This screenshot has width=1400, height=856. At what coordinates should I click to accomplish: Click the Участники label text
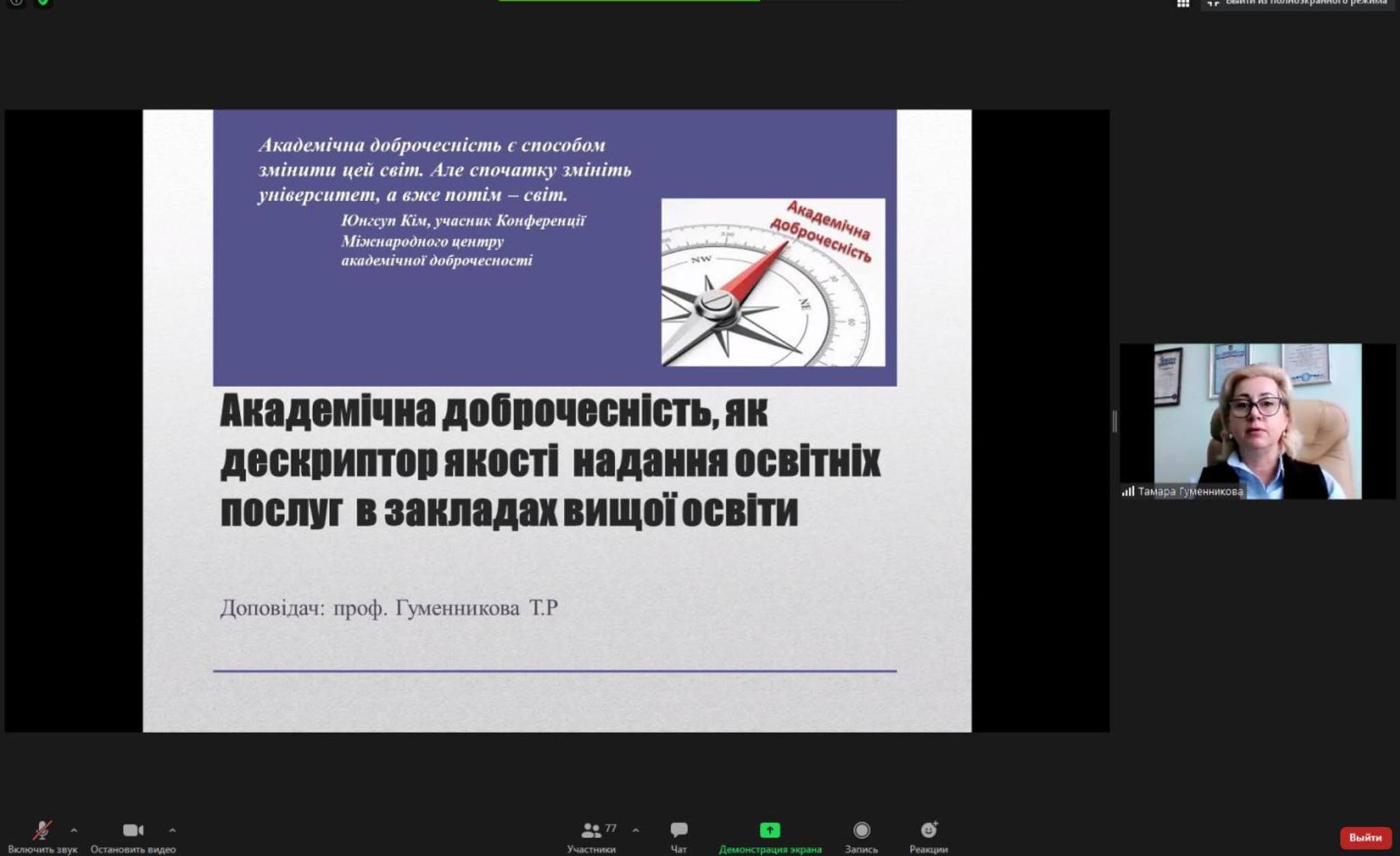pos(591,849)
